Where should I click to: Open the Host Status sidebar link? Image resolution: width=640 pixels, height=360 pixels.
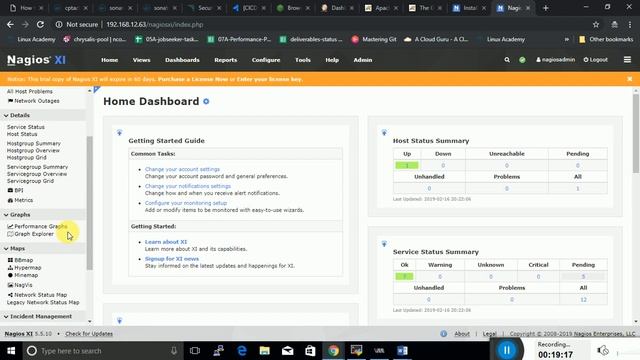pos(22,134)
